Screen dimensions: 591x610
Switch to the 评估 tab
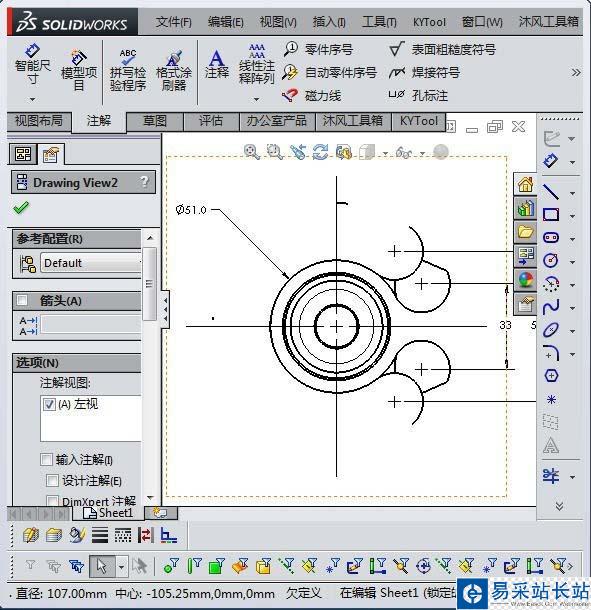[211, 121]
